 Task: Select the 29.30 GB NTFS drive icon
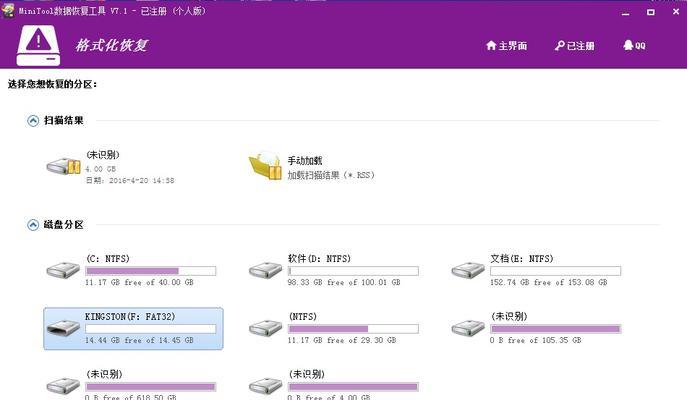[x=266, y=328]
